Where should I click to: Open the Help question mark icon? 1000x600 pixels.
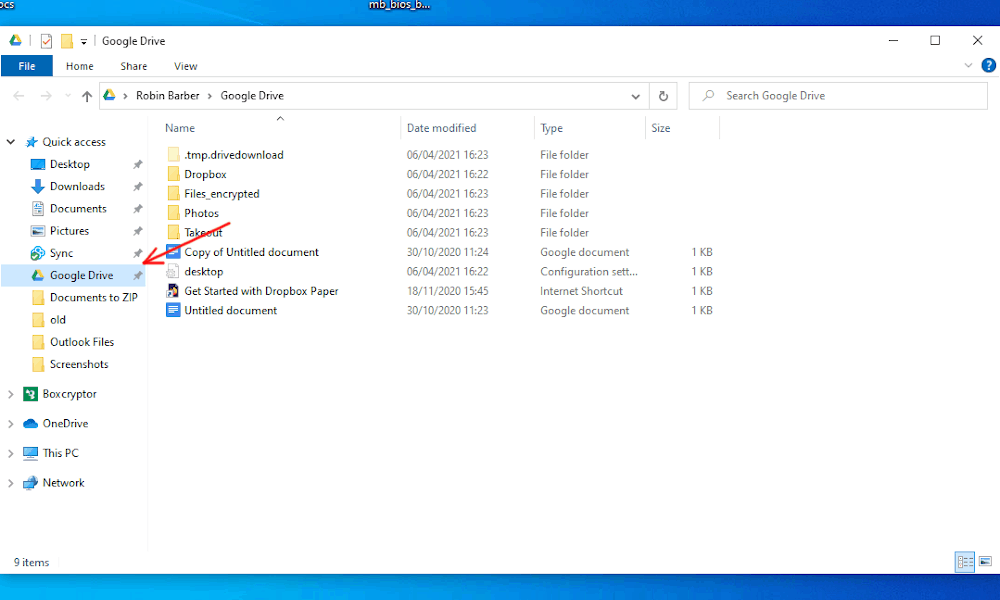pyautogui.click(x=989, y=65)
